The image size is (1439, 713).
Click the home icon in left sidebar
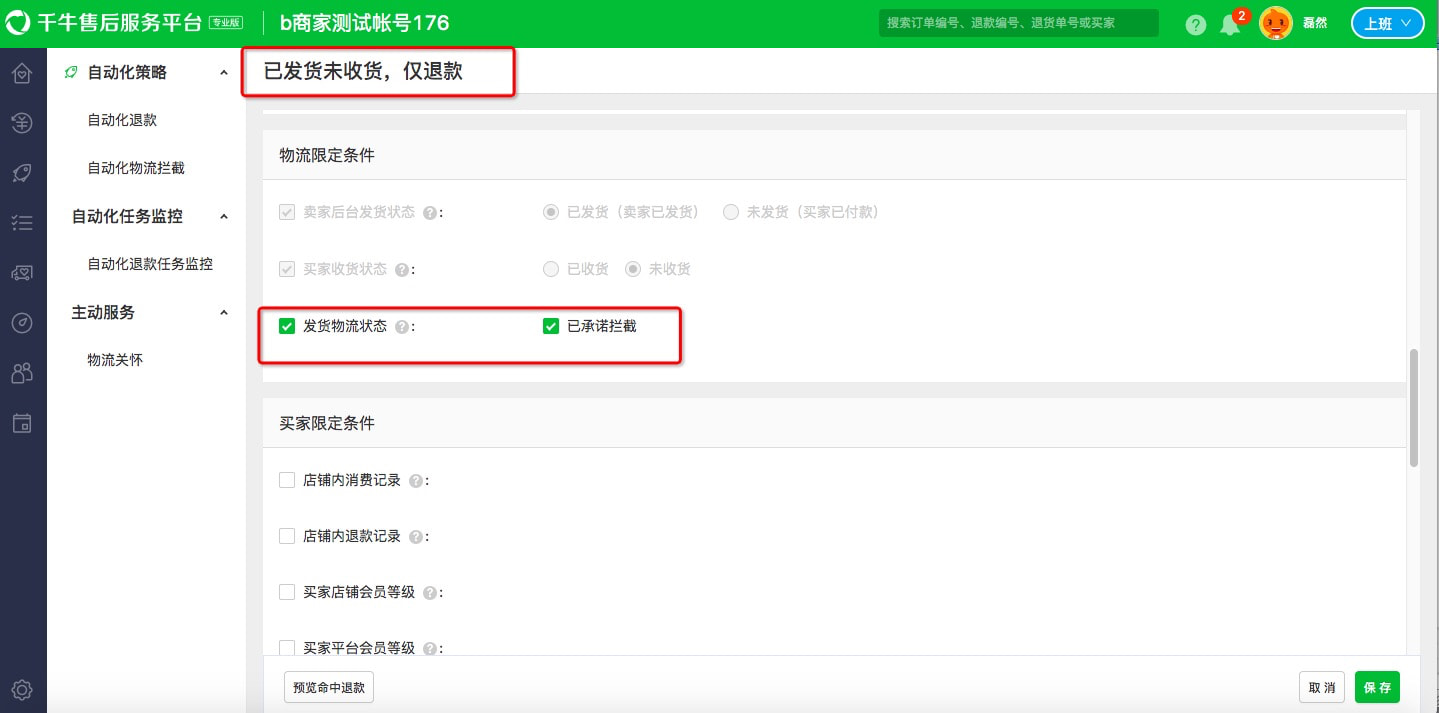click(22, 73)
